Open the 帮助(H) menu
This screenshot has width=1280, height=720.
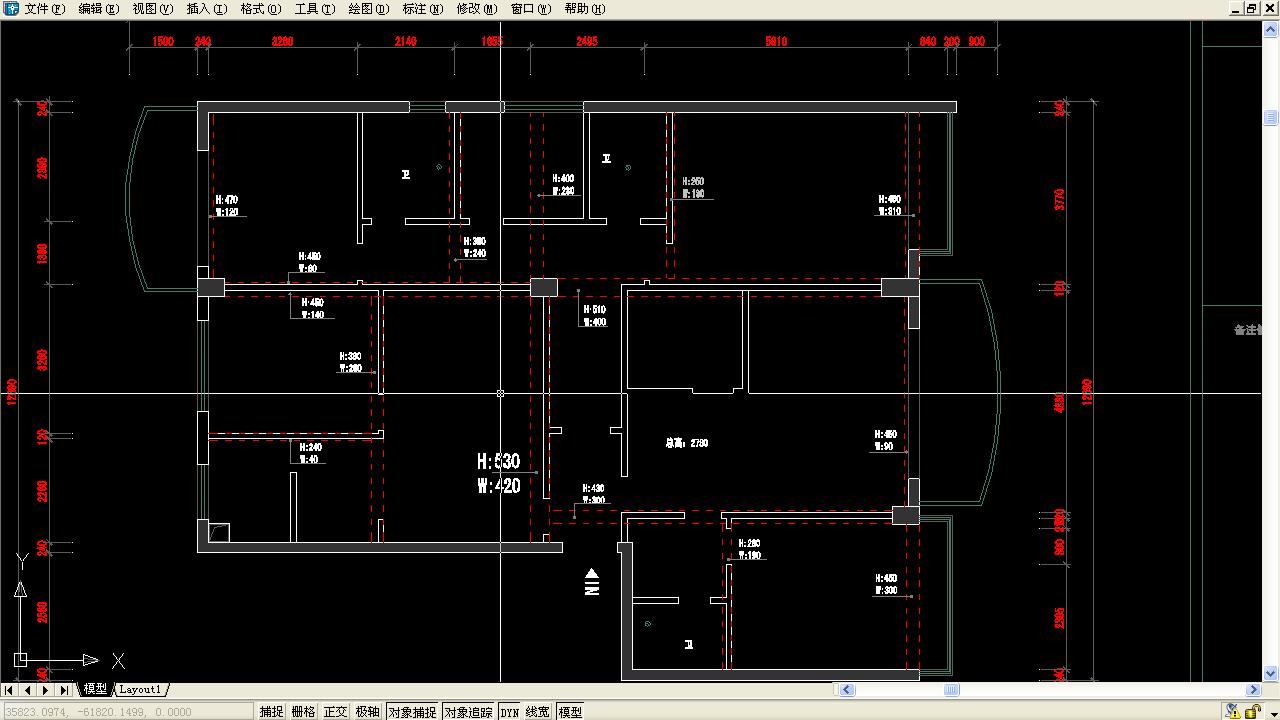click(585, 9)
